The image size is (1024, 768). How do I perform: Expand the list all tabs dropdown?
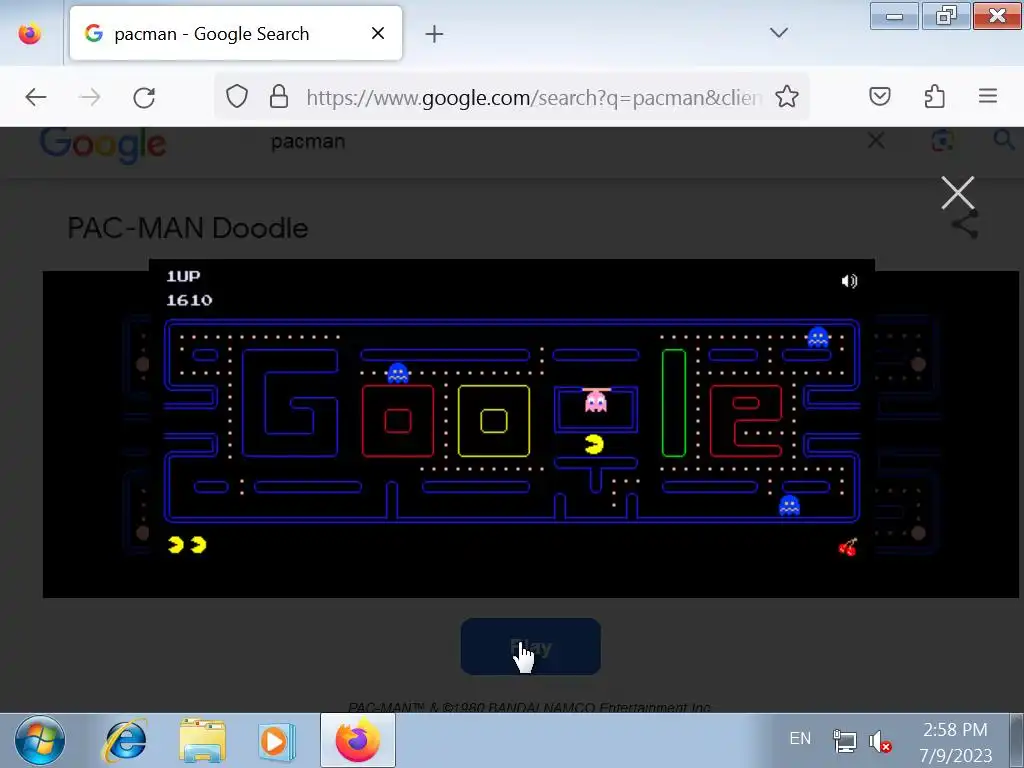point(778,33)
